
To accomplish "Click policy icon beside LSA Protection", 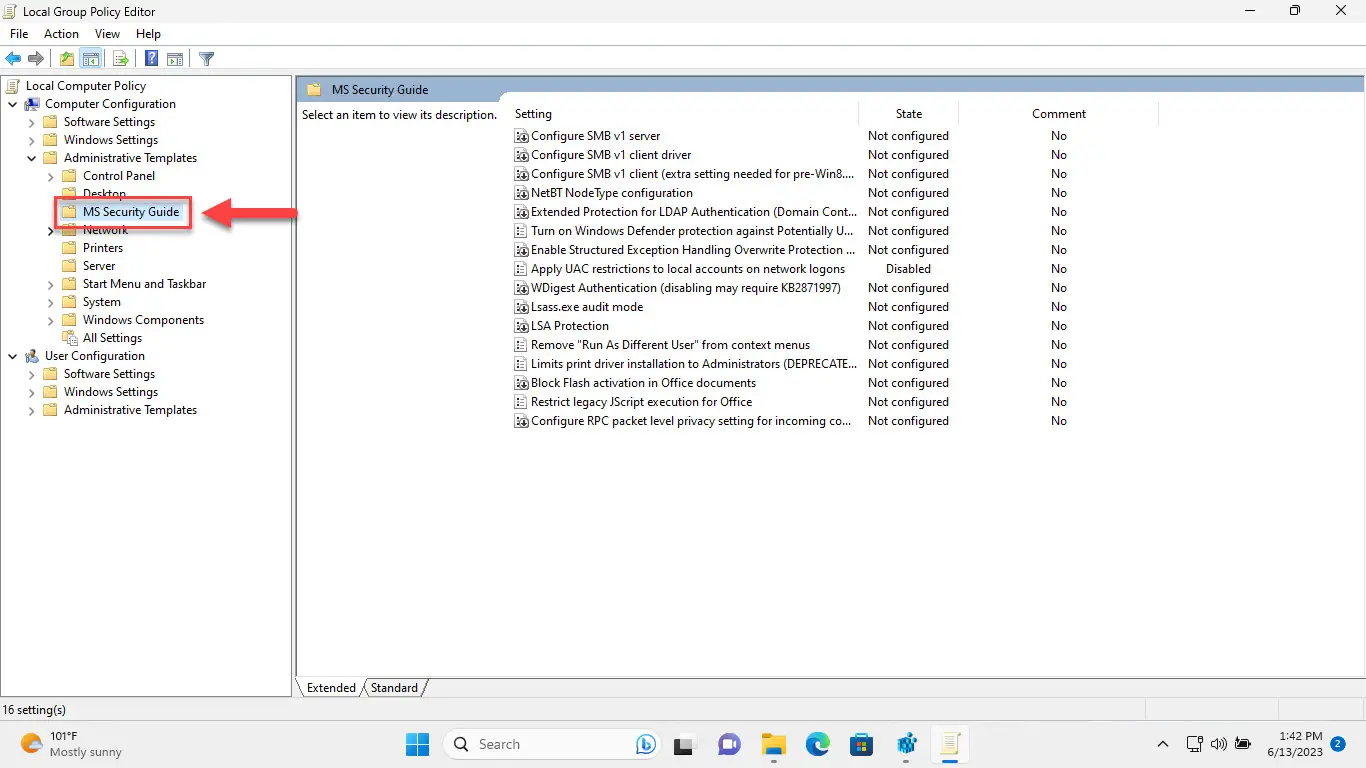I will tap(521, 326).
